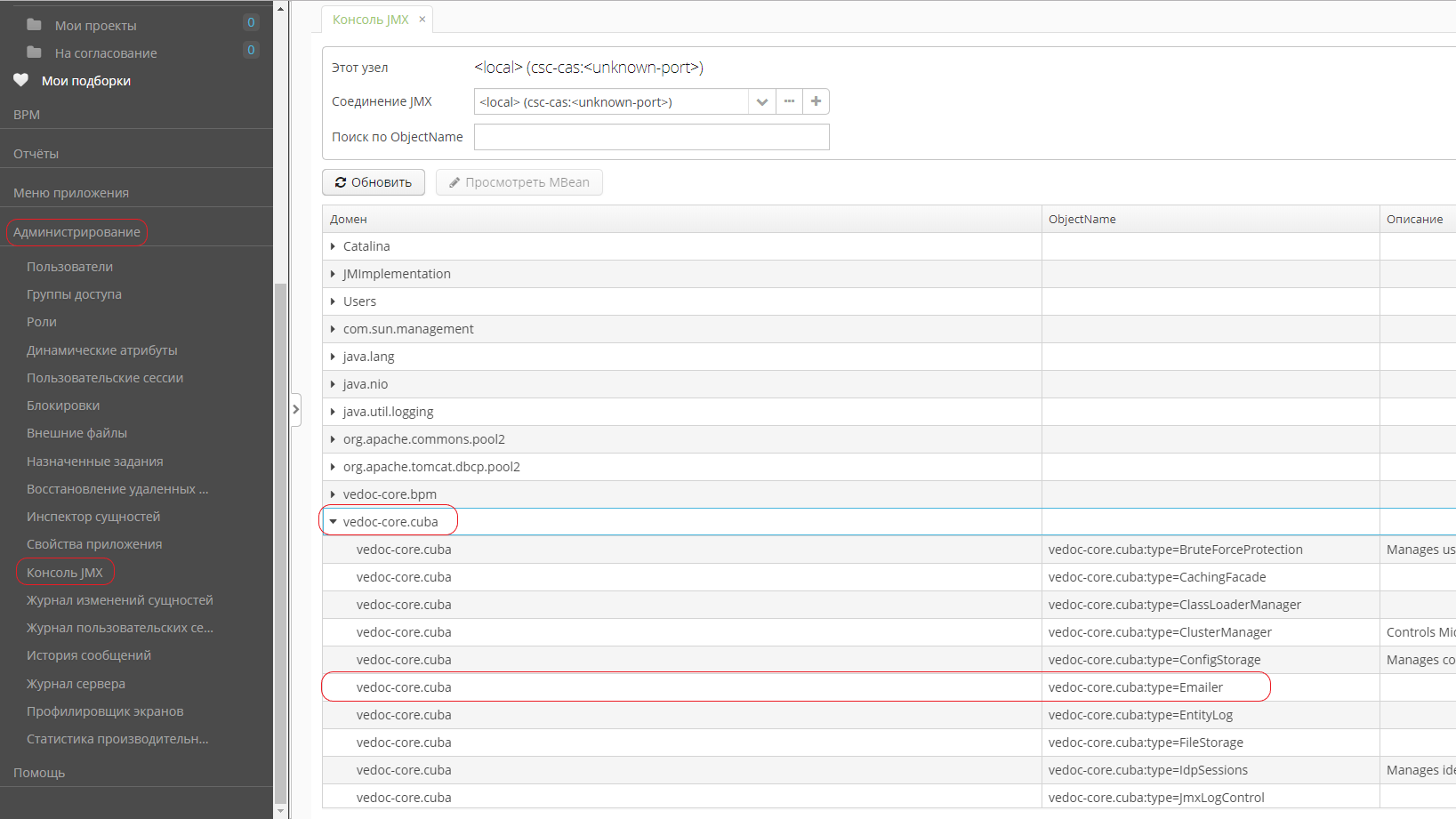Click the ellipsis icon beside JMX connection
The height and width of the screenshot is (819, 1456).
pyautogui.click(x=789, y=101)
